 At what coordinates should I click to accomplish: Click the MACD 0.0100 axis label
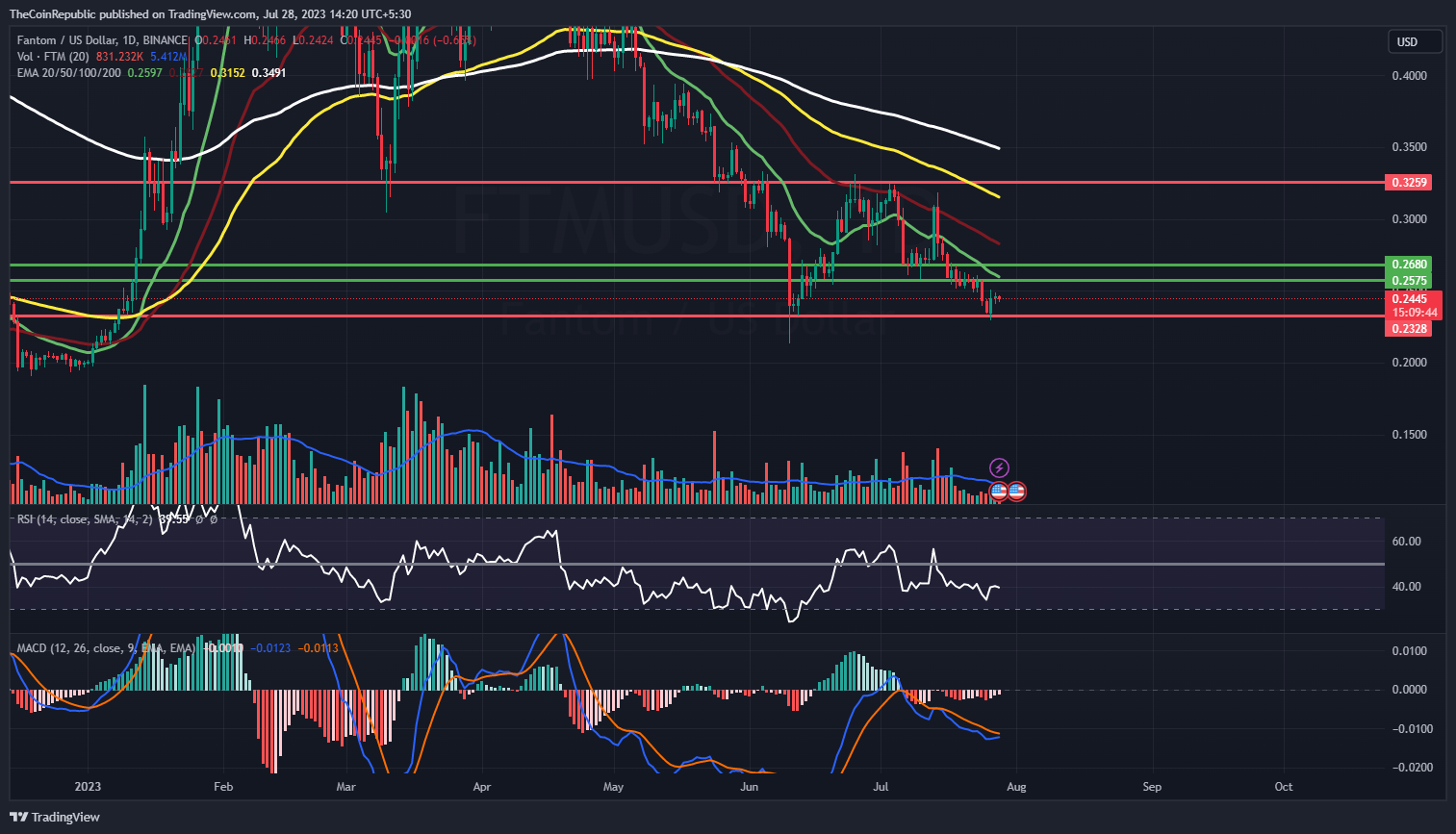[x=1410, y=651]
